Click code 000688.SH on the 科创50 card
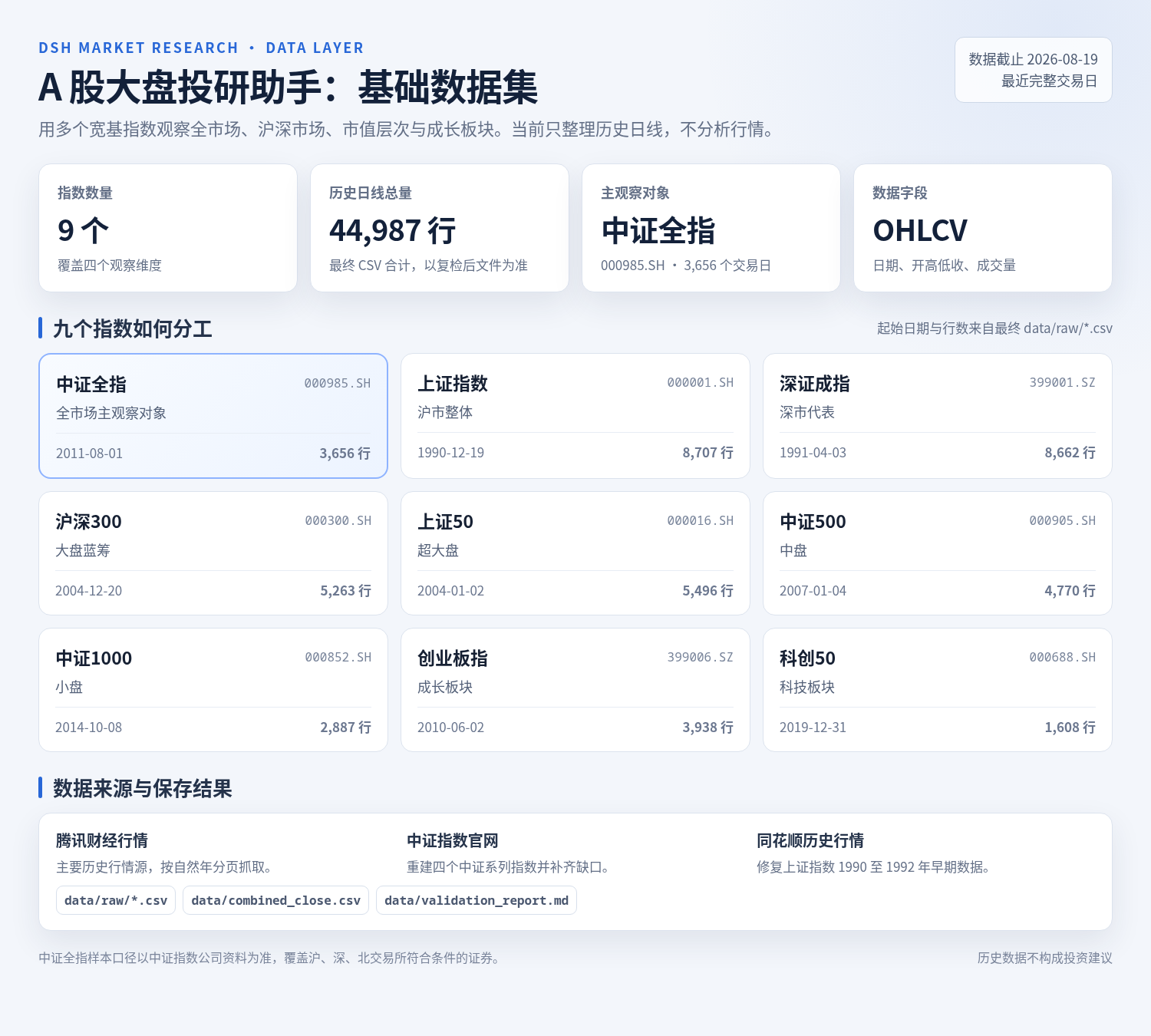 (1063, 658)
